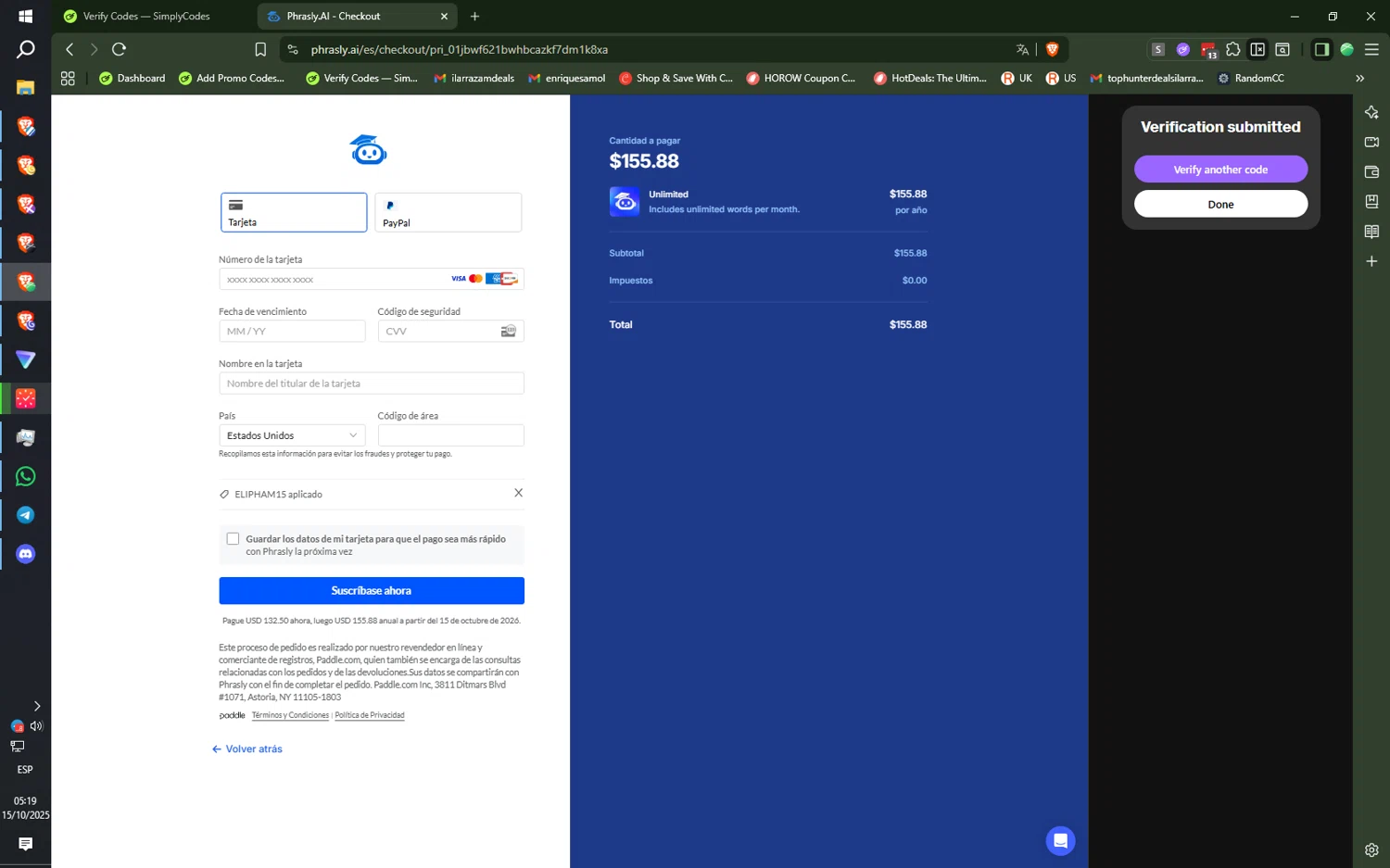This screenshot has width=1390, height=868.
Task: Close the Phrasly.AI Checkout tab
Action: click(x=444, y=16)
